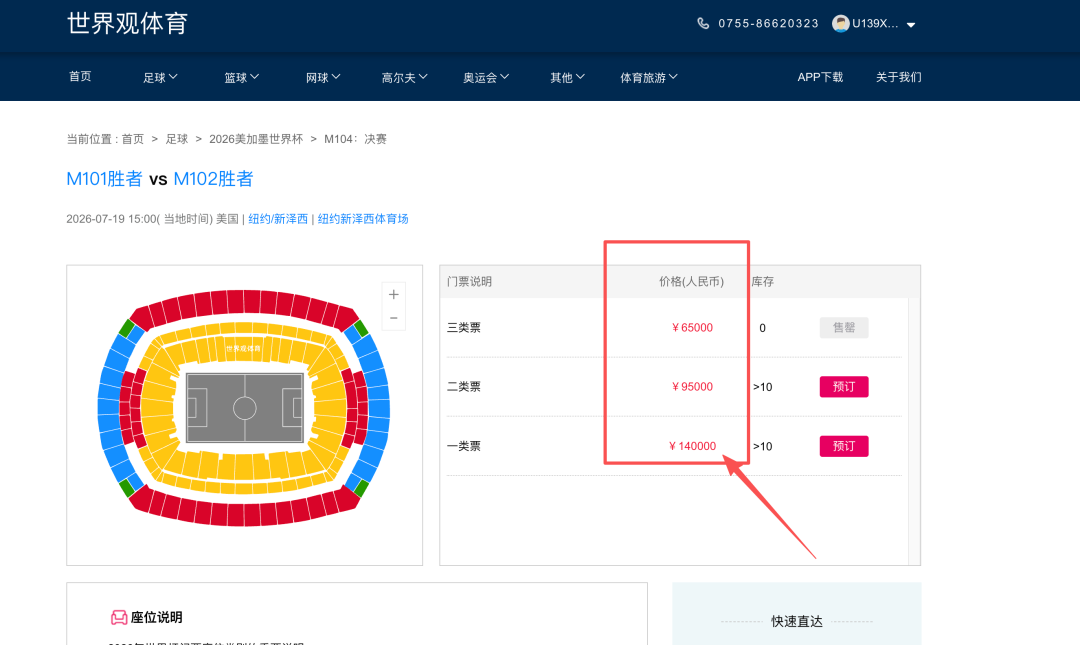The image size is (1080, 645).
Task: Book the 一类票 with 预订 button
Action: [x=844, y=446]
